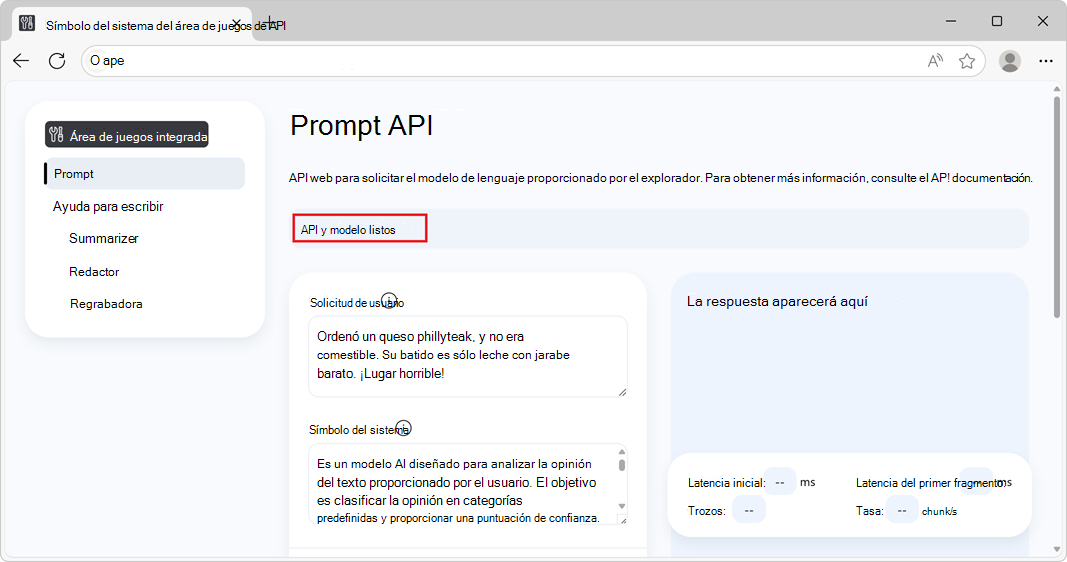Click the tab favicon playground icon
Screen dimensions: 1067x562
click(x=27, y=23)
